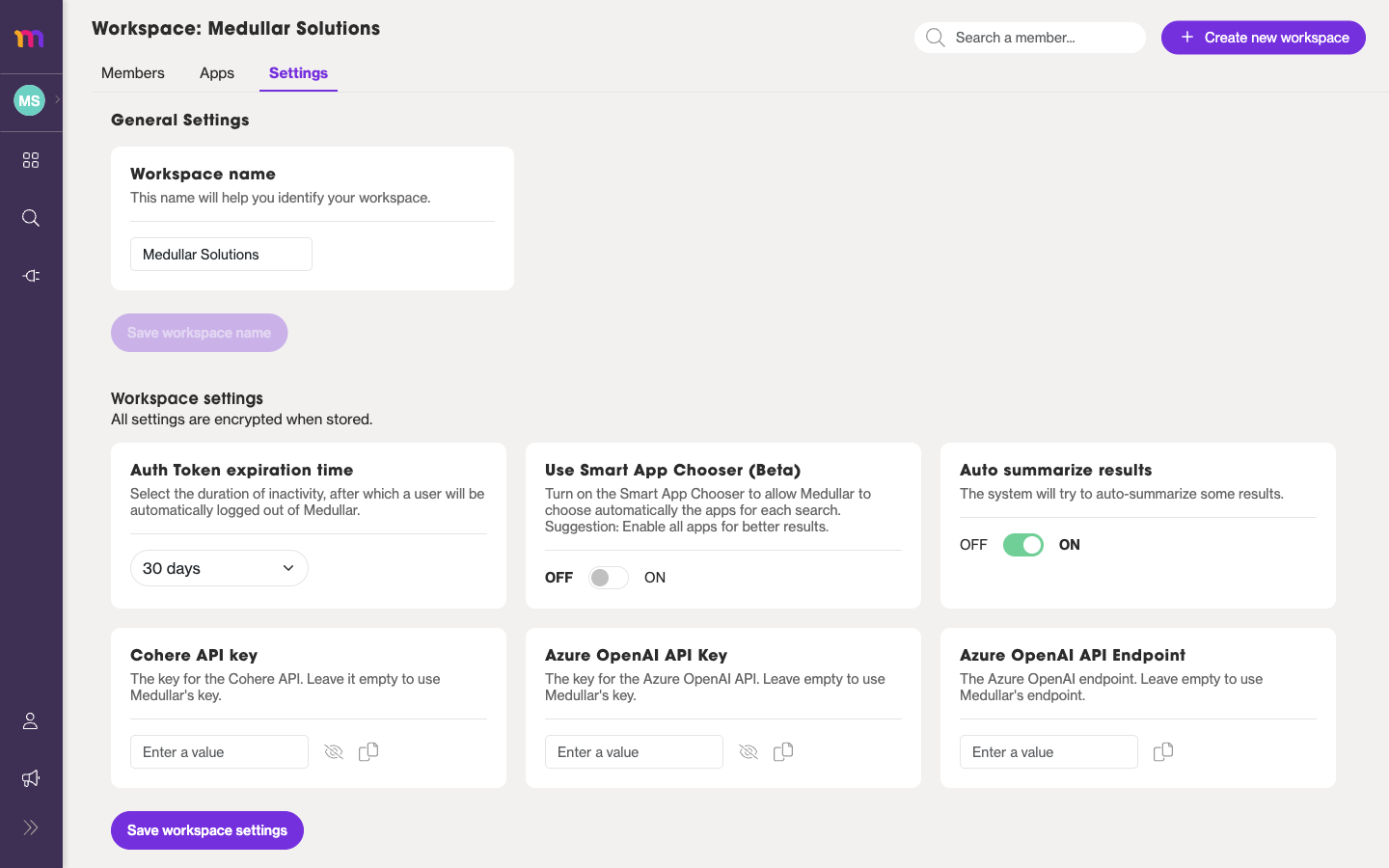Focus the Azure OpenAI API Key input
Screen dimensions: 1389x868
click(x=634, y=752)
